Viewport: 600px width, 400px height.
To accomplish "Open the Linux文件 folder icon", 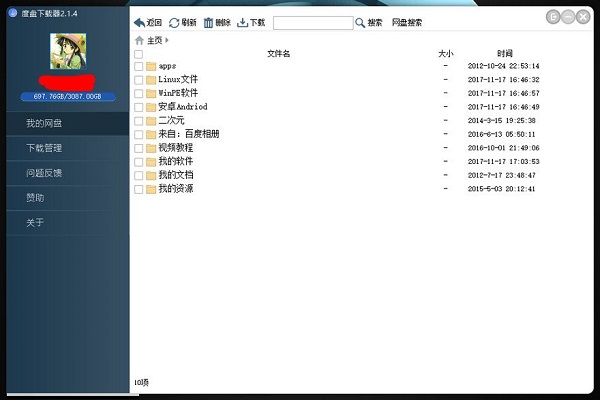I will tap(150, 79).
